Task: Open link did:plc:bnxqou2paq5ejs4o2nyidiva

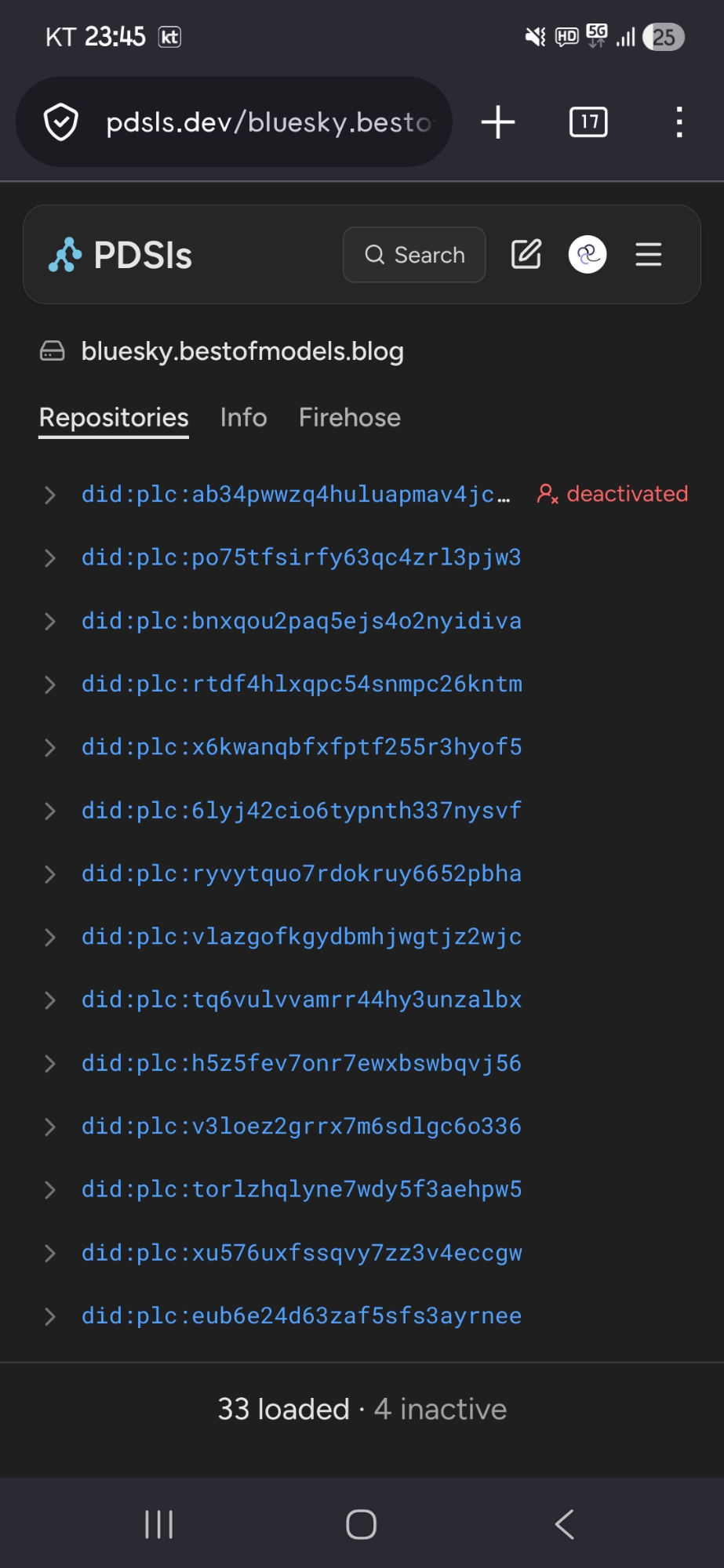Action: [x=301, y=621]
